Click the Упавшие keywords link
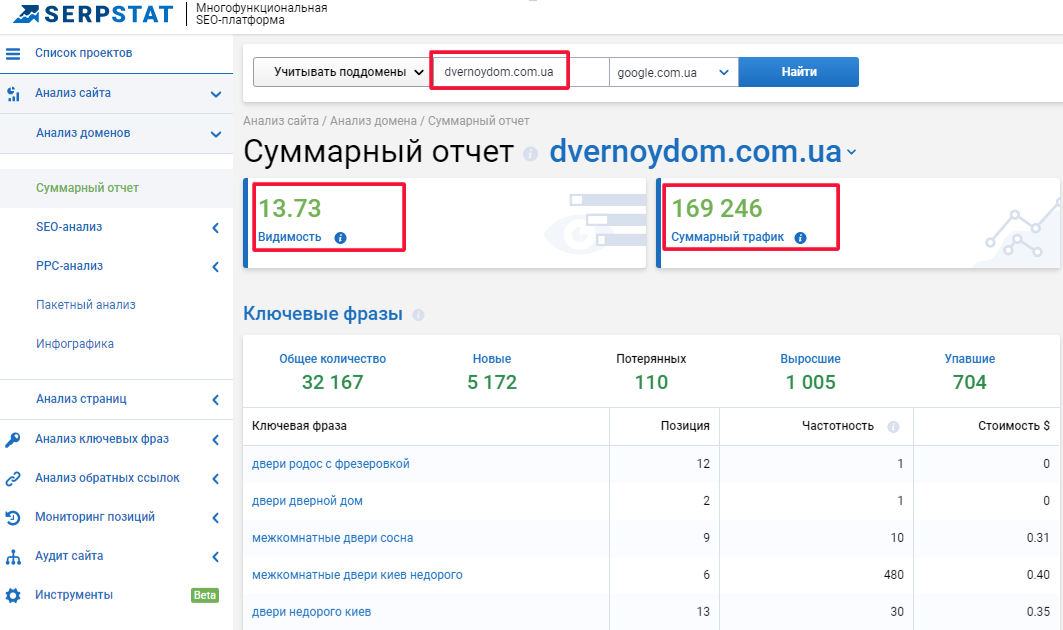This screenshot has width=1063, height=630. point(969,359)
